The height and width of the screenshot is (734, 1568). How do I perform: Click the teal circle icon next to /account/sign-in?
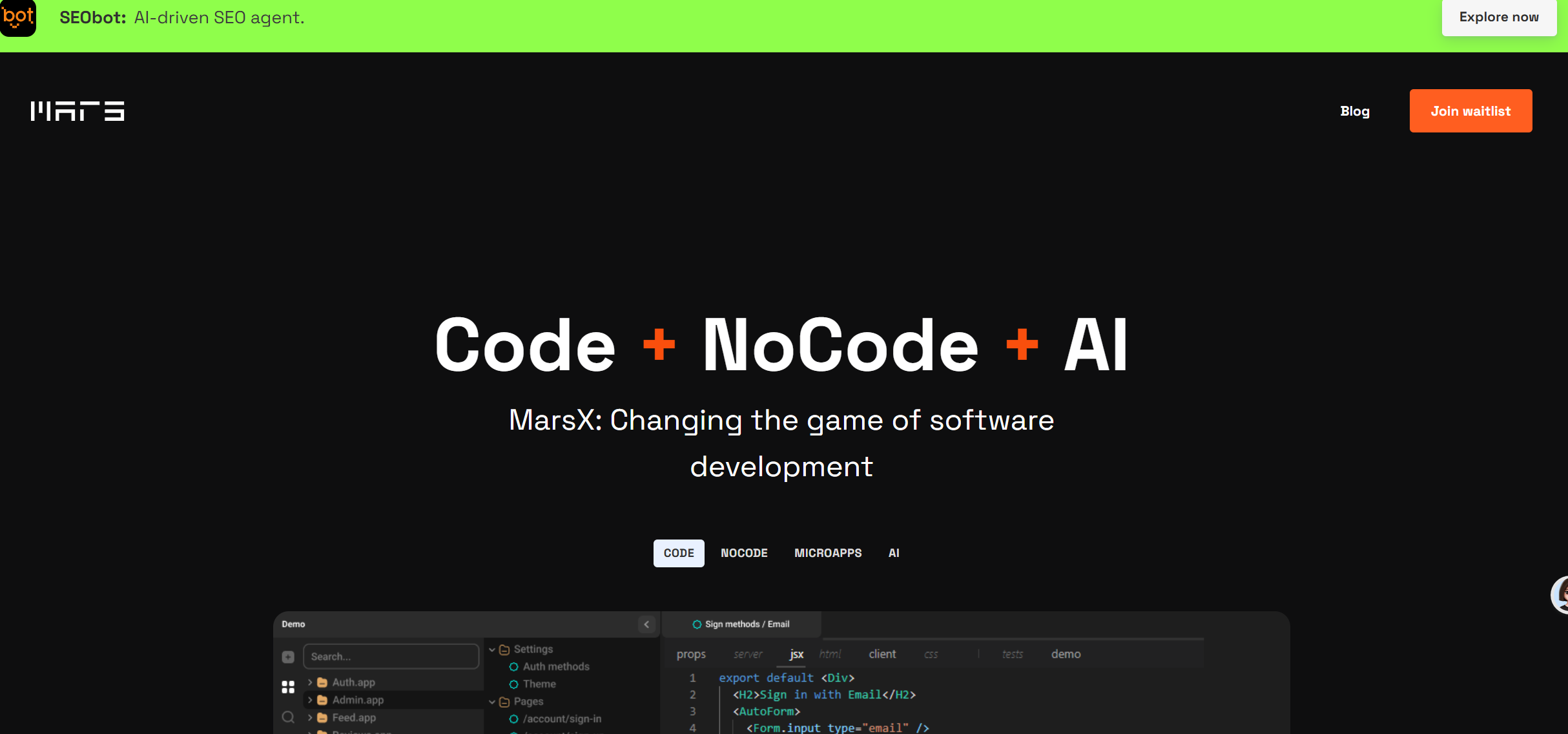pos(514,719)
